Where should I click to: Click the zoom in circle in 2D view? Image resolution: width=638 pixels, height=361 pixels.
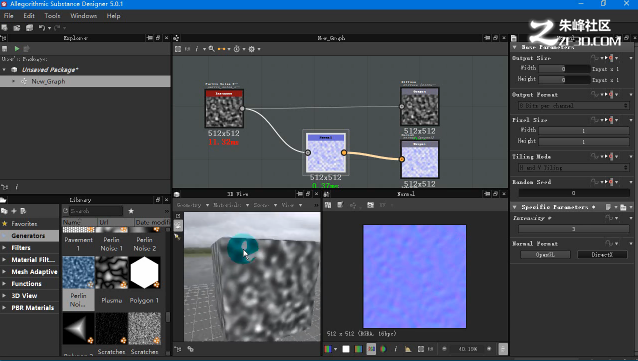489,349
